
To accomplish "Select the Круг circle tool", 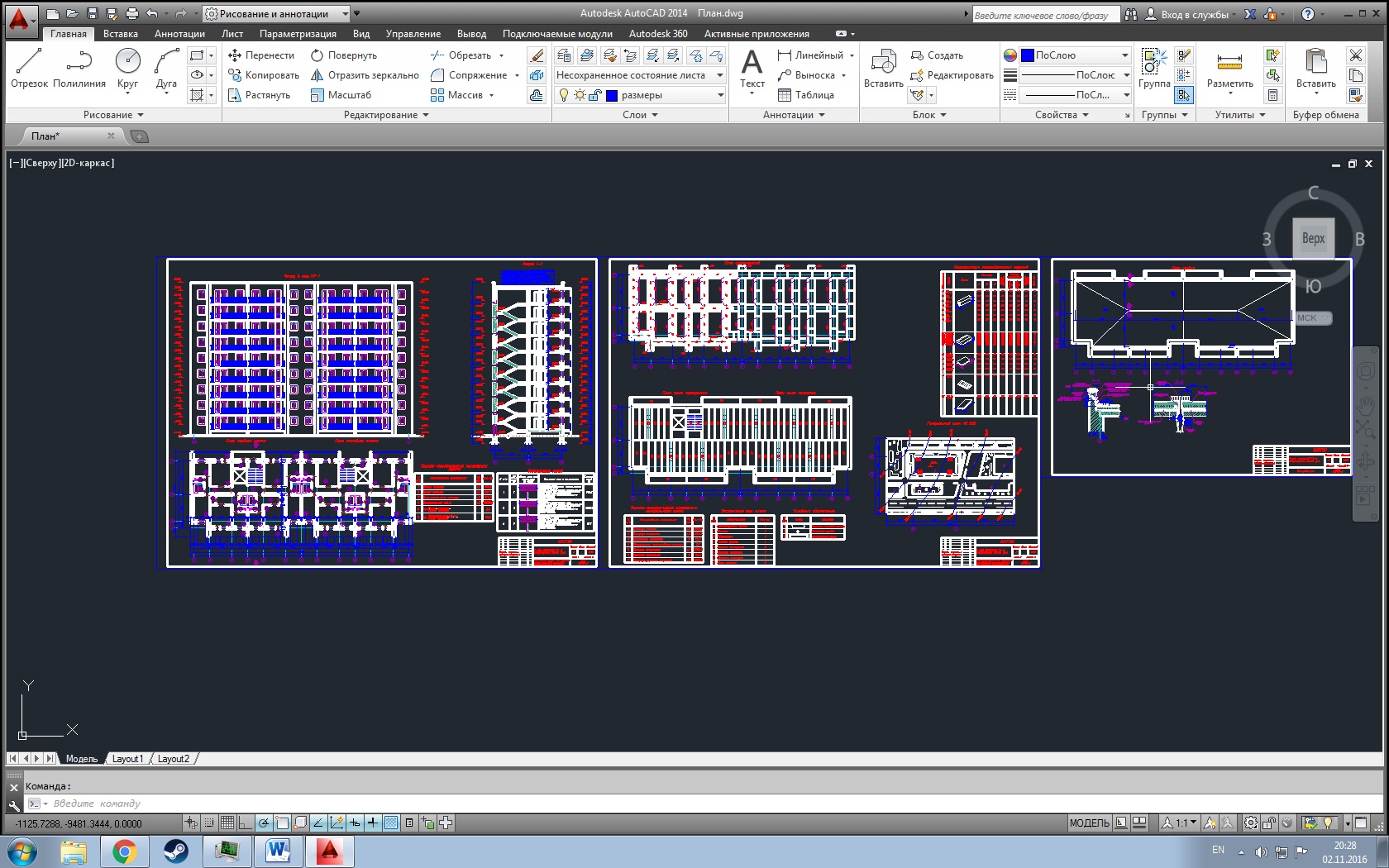I will coord(128,68).
